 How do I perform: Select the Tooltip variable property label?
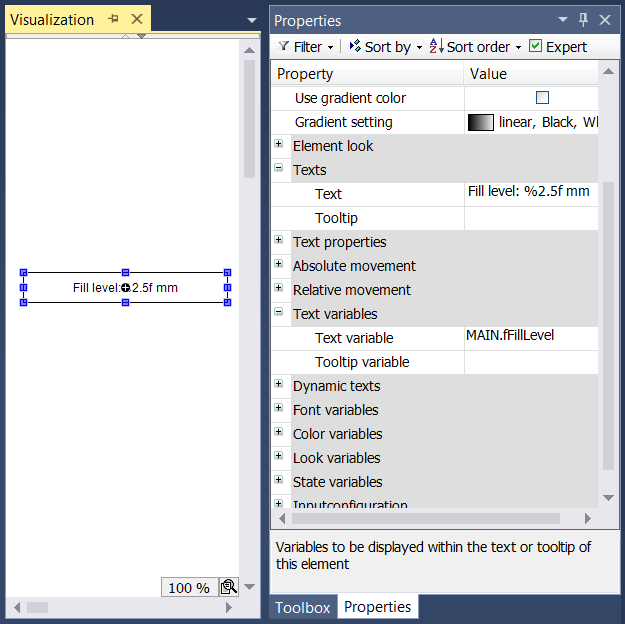362,362
